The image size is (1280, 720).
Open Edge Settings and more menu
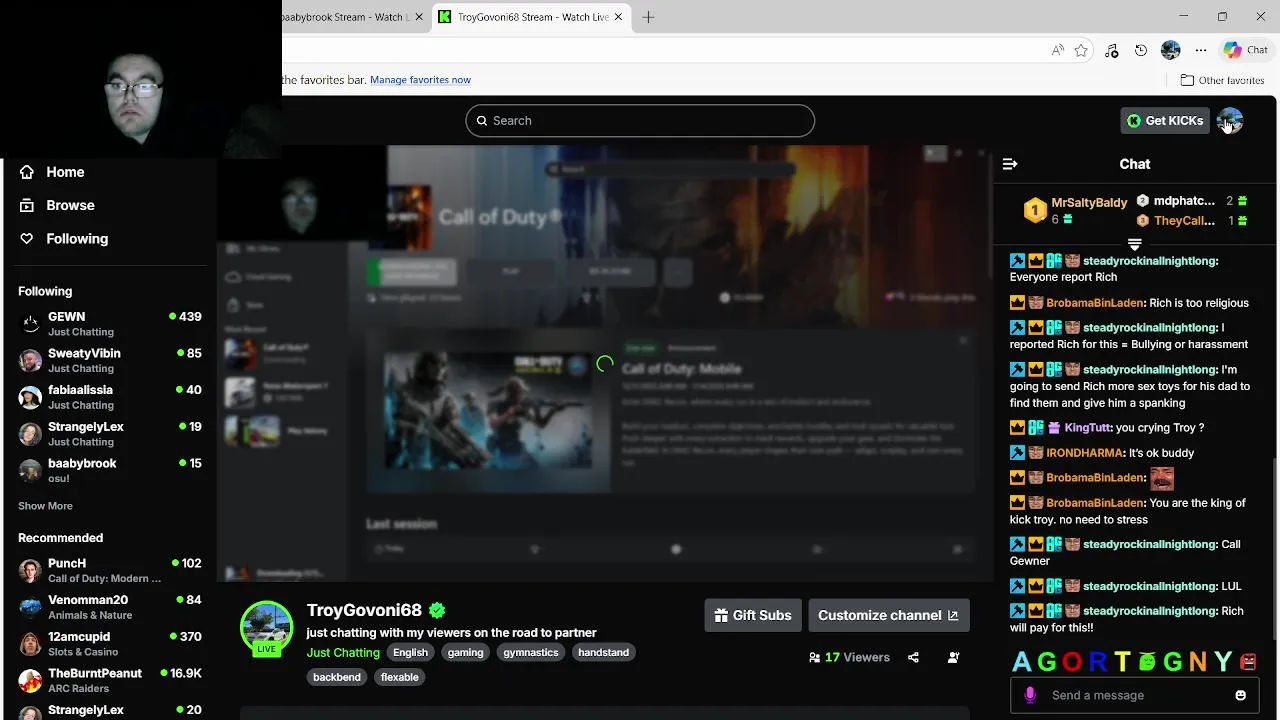1201,50
